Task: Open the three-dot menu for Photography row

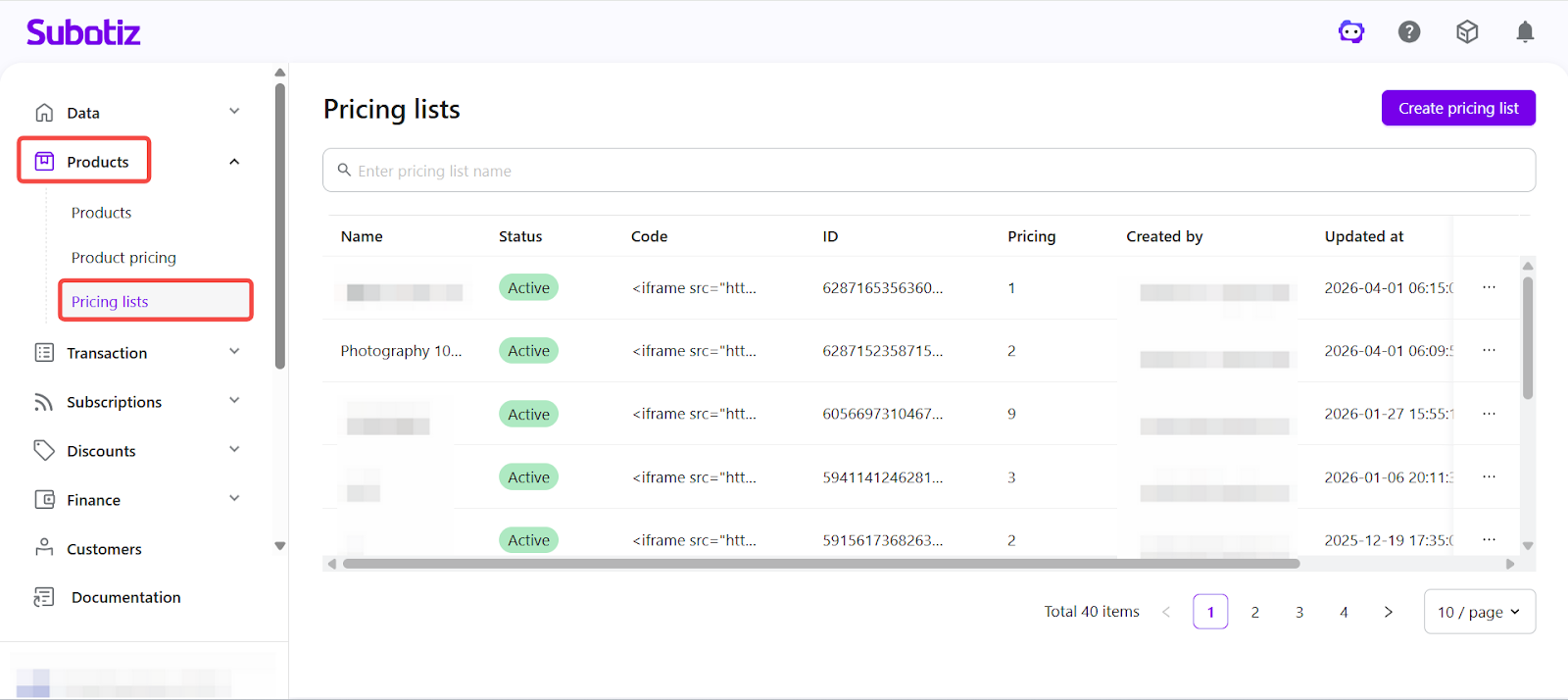Action: click(x=1489, y=350)
